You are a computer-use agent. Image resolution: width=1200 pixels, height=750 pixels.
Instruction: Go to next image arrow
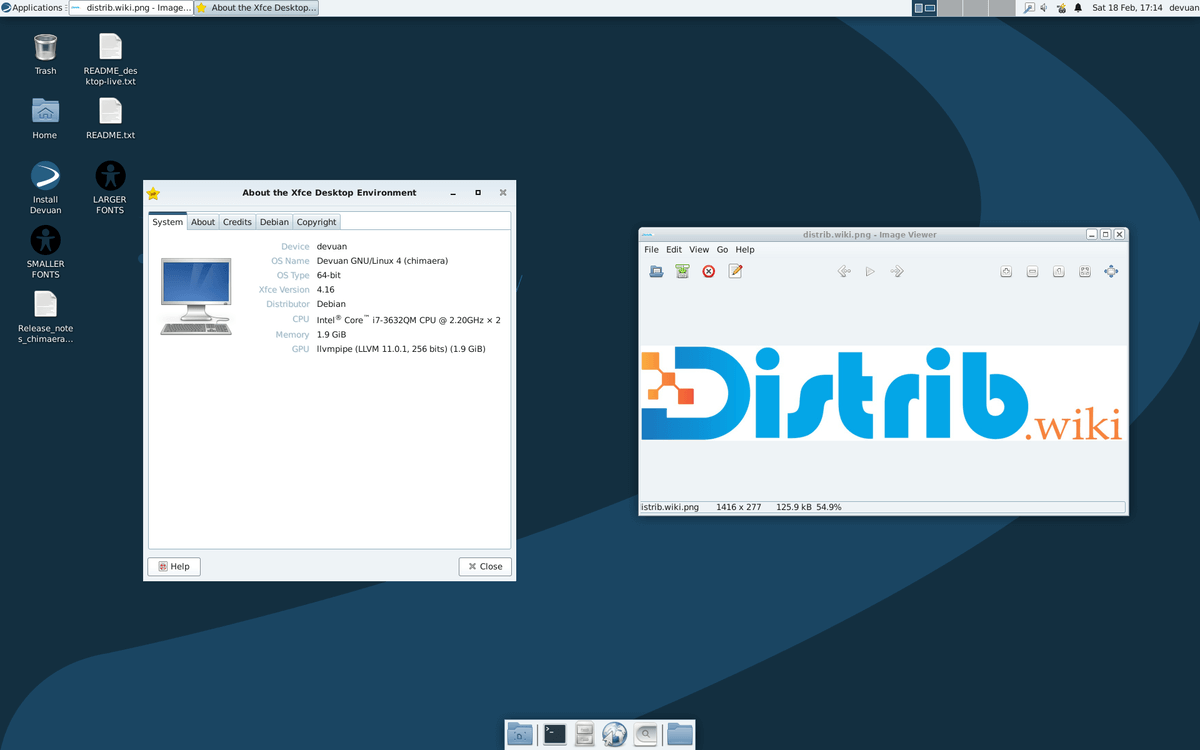tap(897, 271)
